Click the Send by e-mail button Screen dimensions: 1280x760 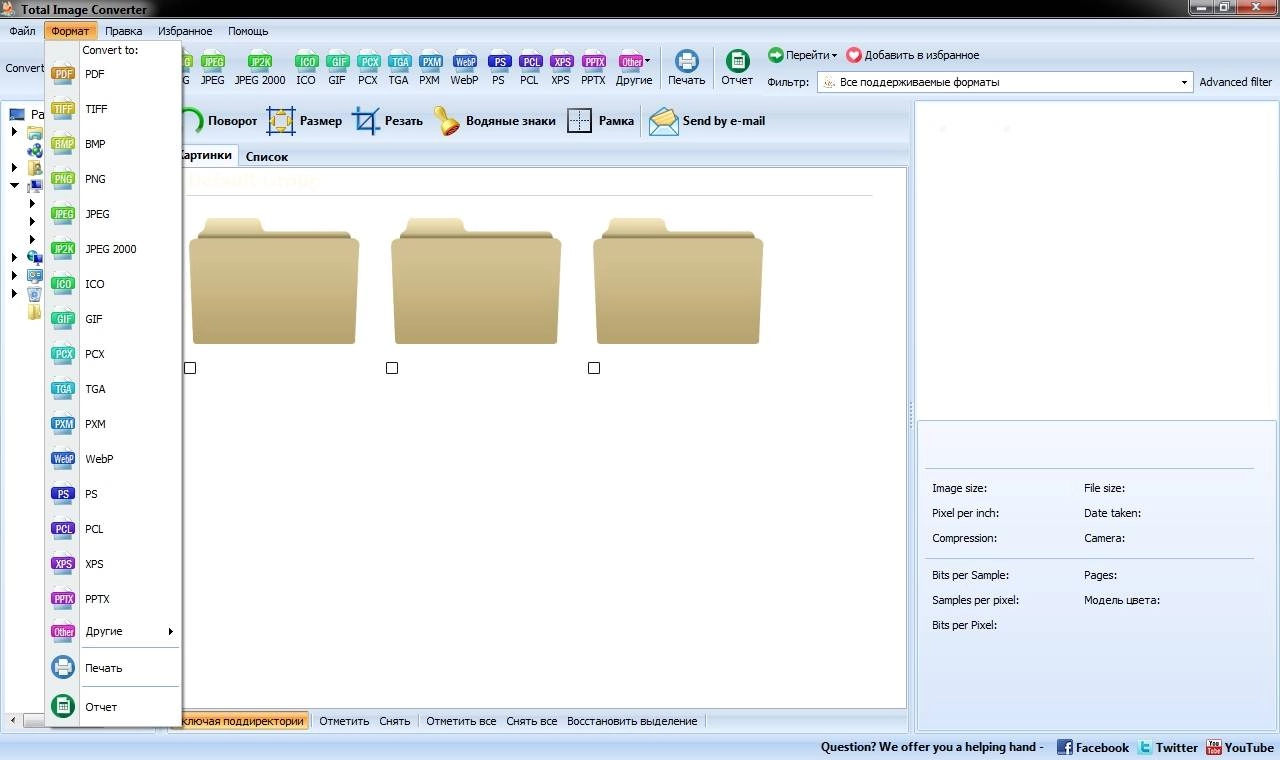pos(707,121)
